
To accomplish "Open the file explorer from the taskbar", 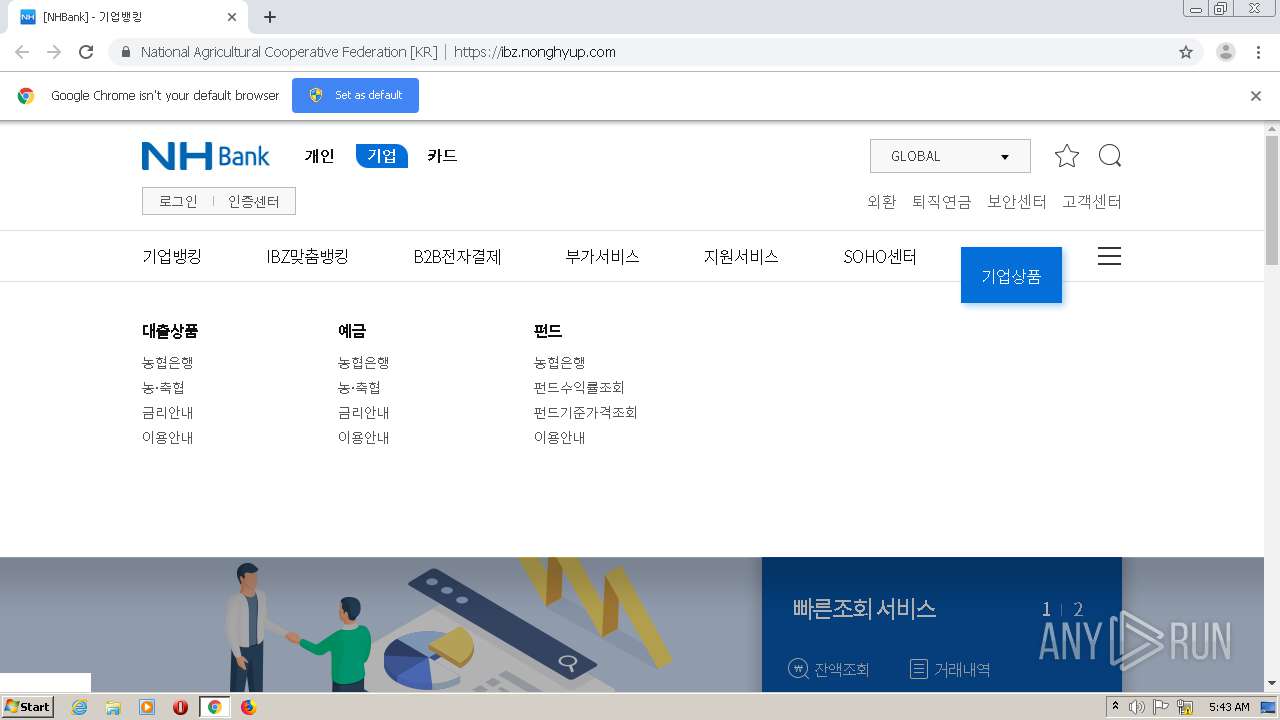I will [x=113, y=707].
